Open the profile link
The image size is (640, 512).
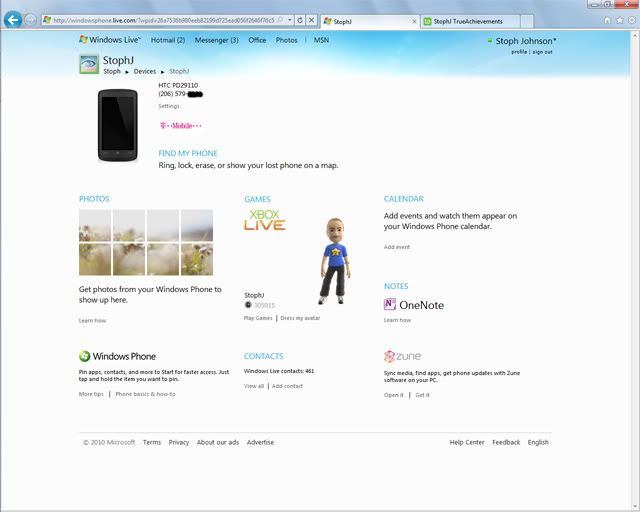[x=519, y=52]
